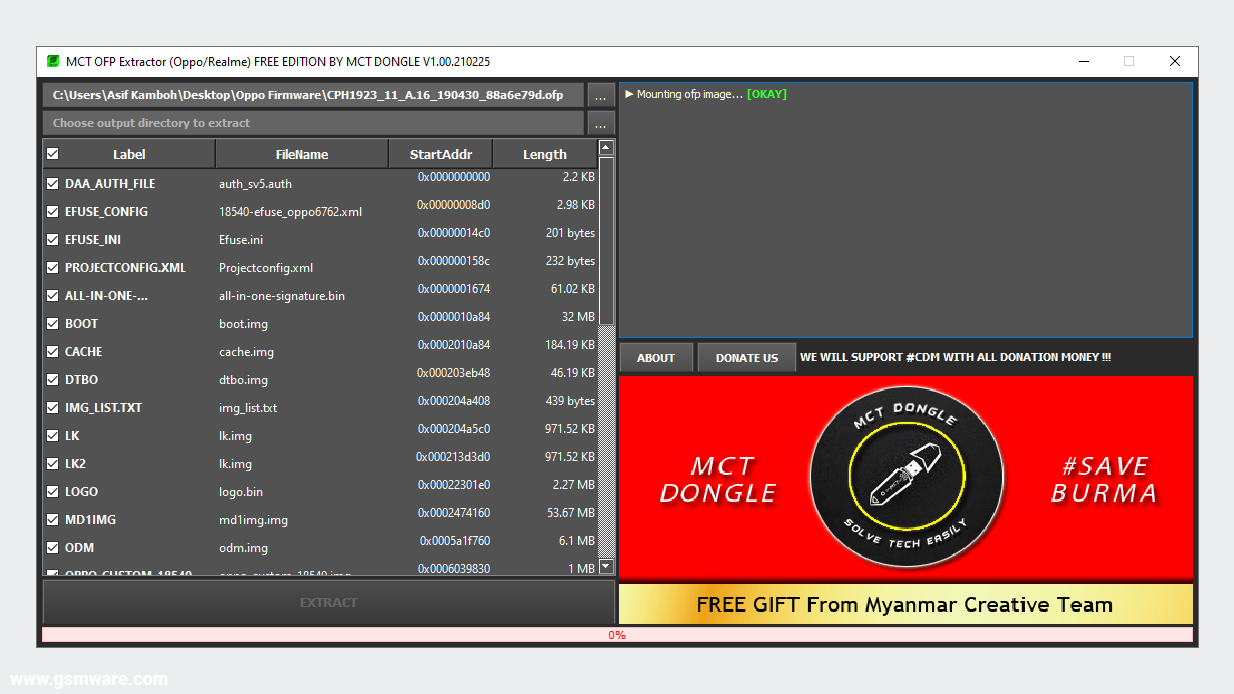Click the 0% progress bar
This screenshot has height=694, width=1234.
point(617,634)
